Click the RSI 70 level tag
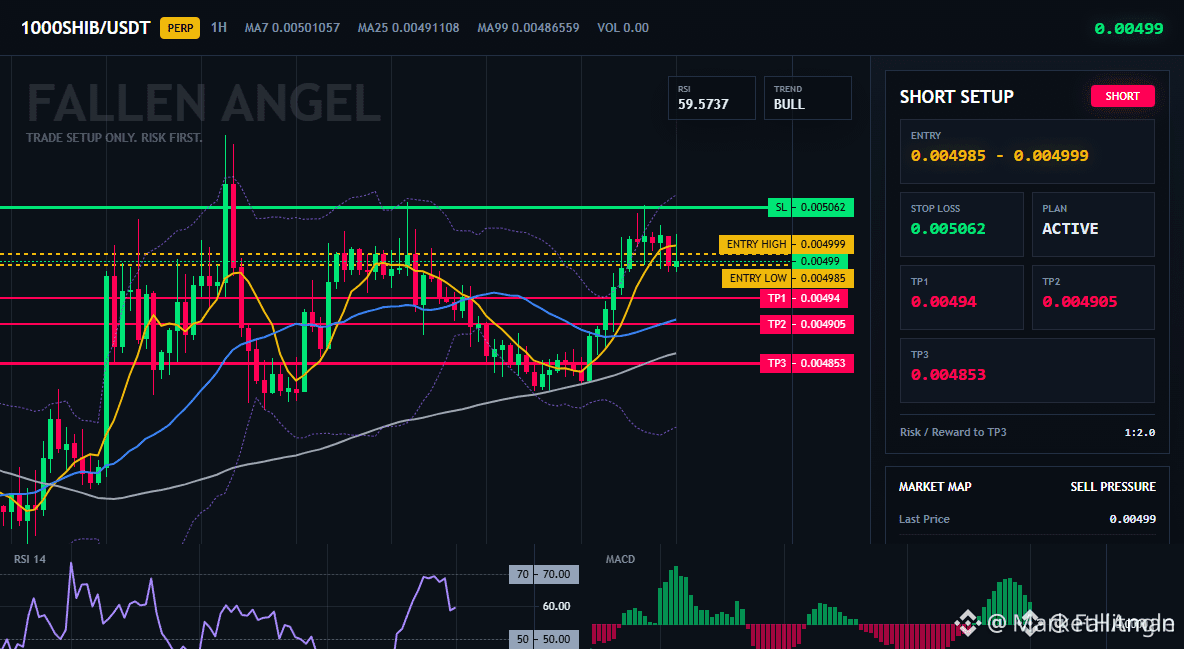 pos(544,574)
